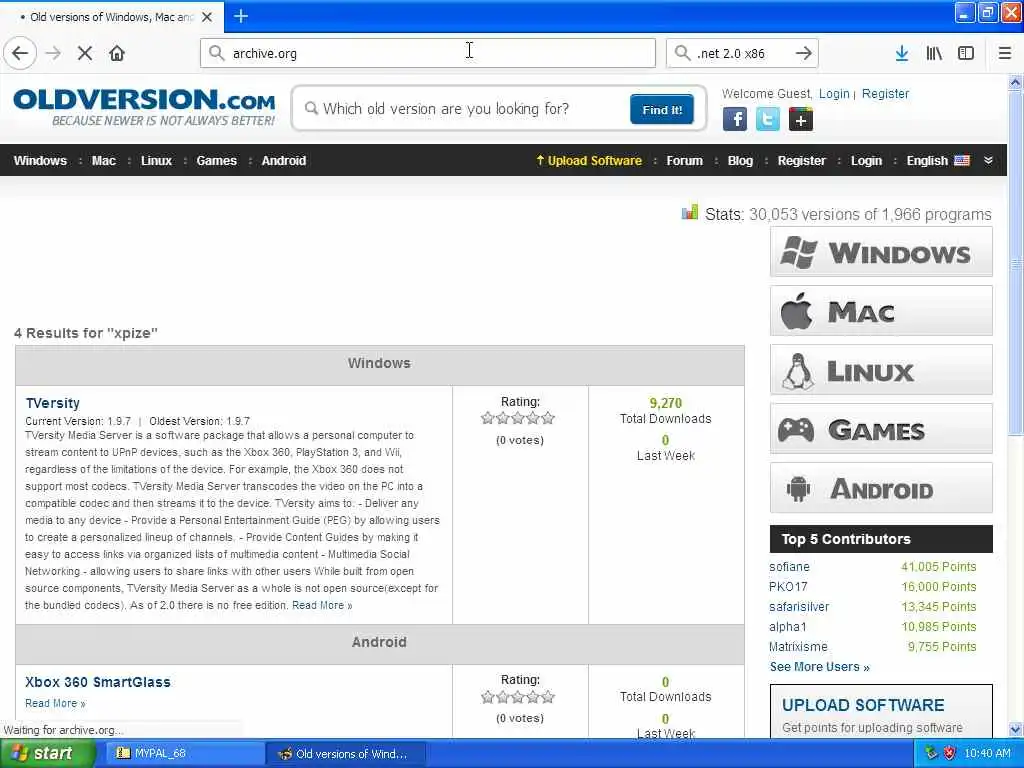Viewport: 1024px width, 768px height.
Task: Click the Android category banner with the robot
Action: [x=881, y=488]
